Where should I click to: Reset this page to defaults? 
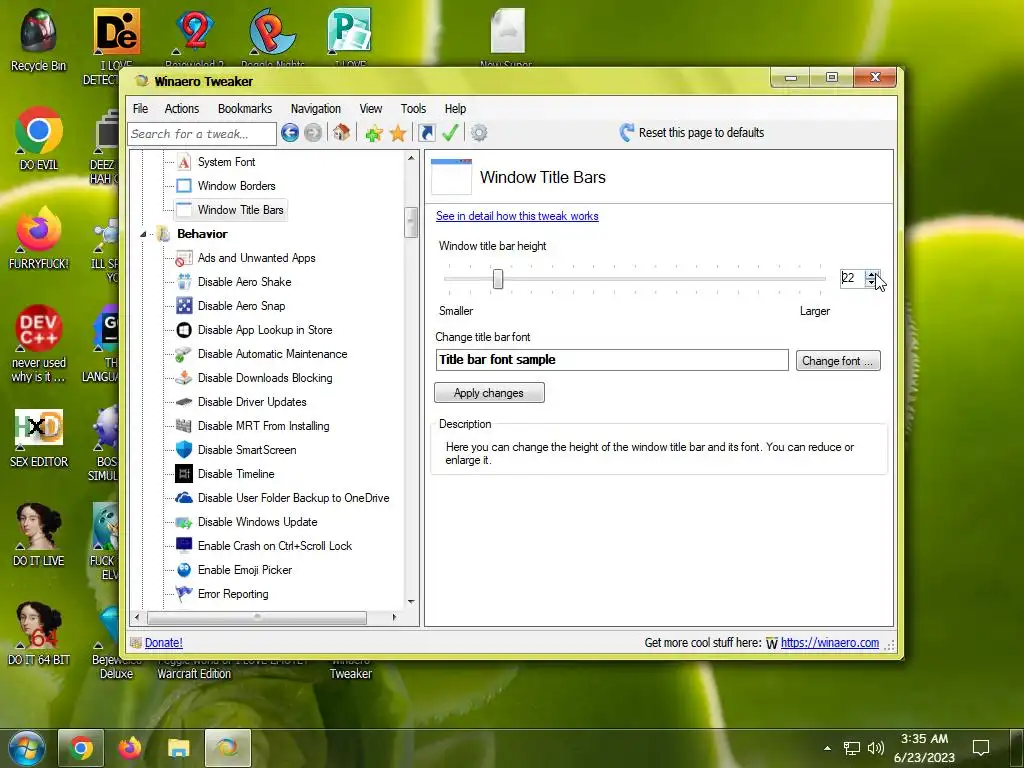(692, 133)
